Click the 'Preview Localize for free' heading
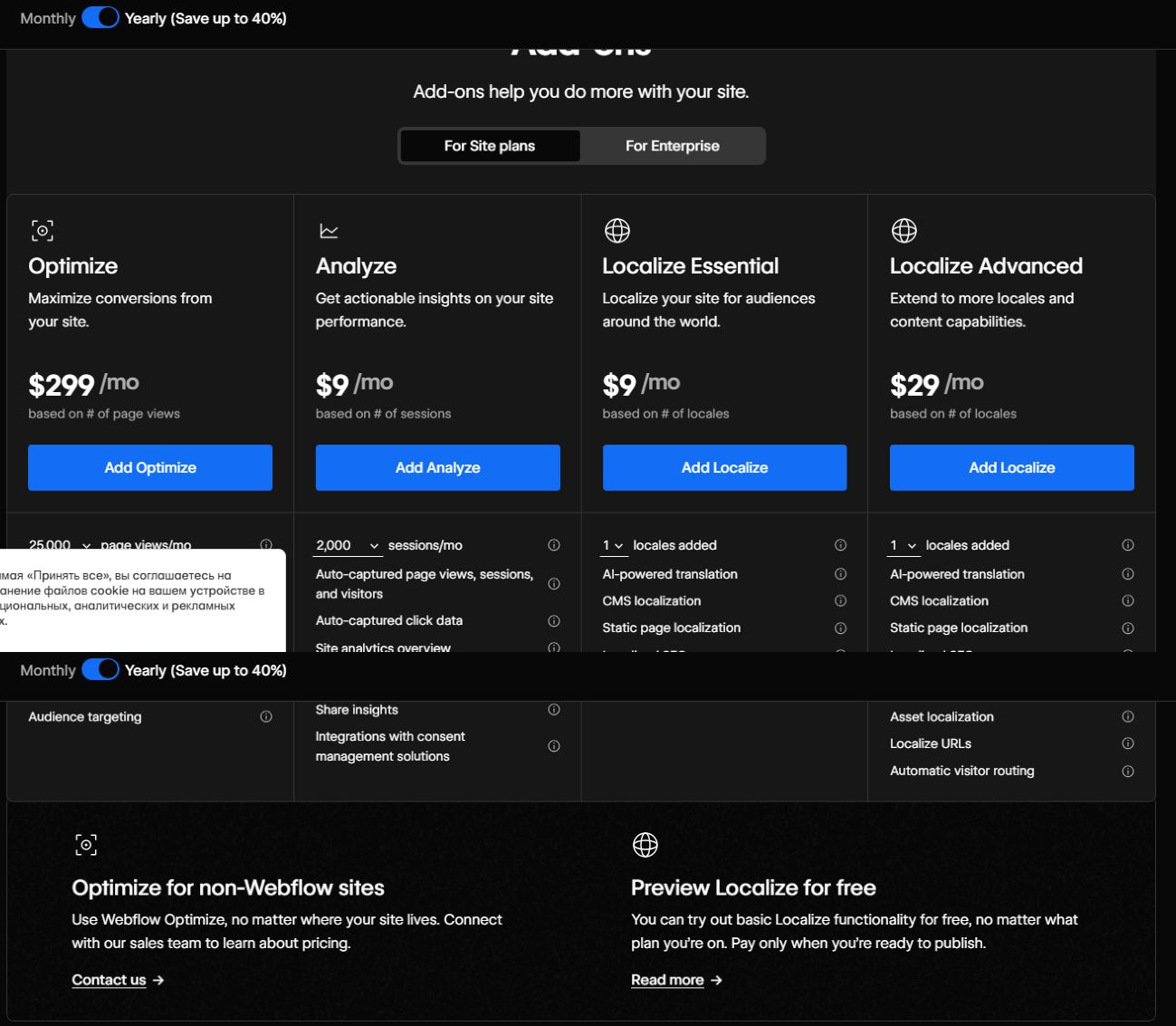 [x=753, y=887]
